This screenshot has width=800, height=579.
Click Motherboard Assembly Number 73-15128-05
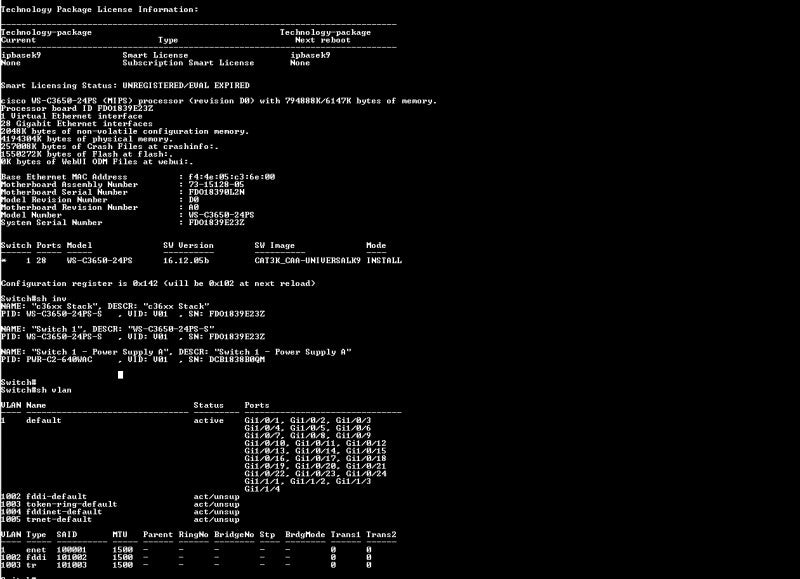pos(216,185)
